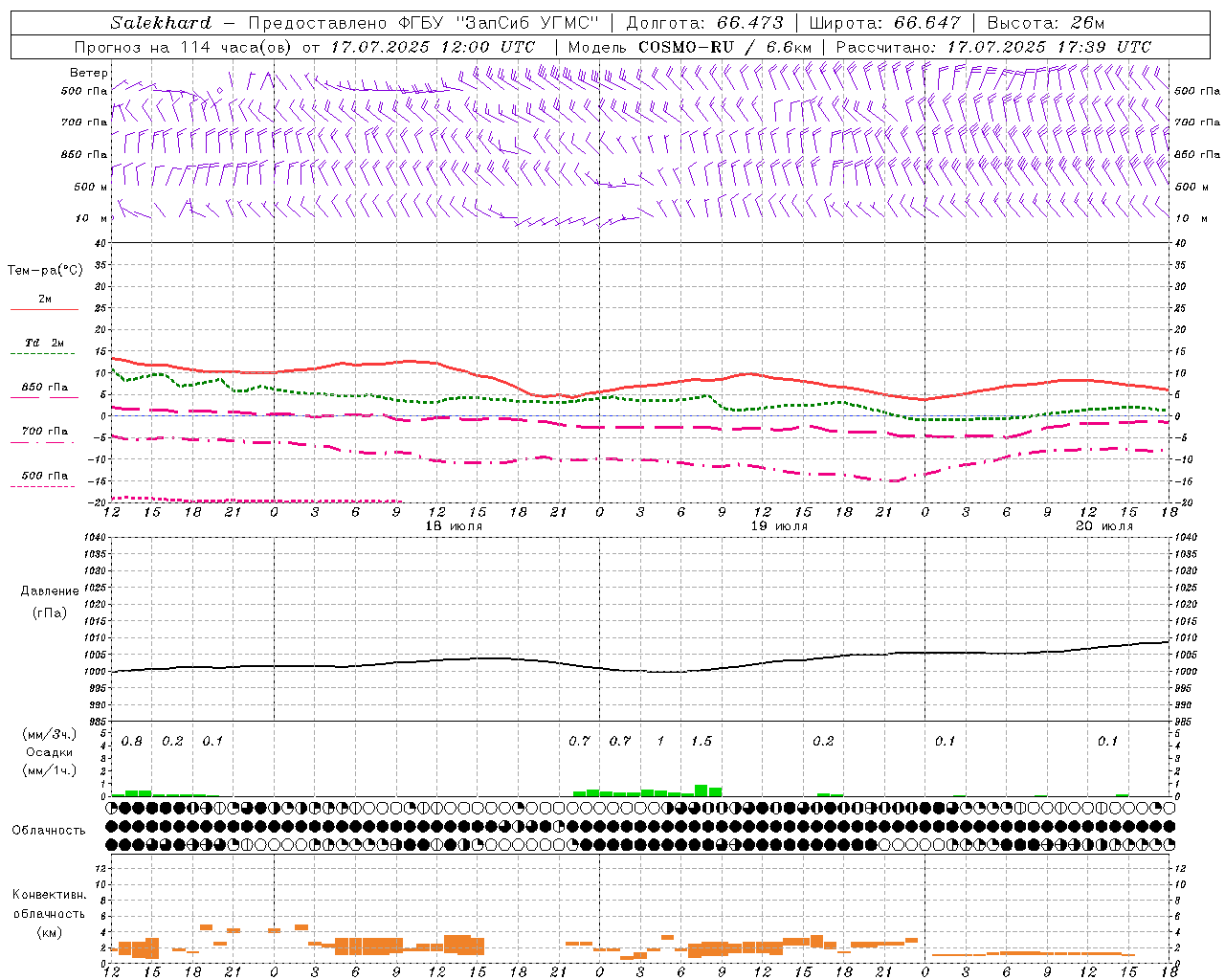Select the computed time Рассчитано: 17.07.2025 17:39 UTC

993,47
